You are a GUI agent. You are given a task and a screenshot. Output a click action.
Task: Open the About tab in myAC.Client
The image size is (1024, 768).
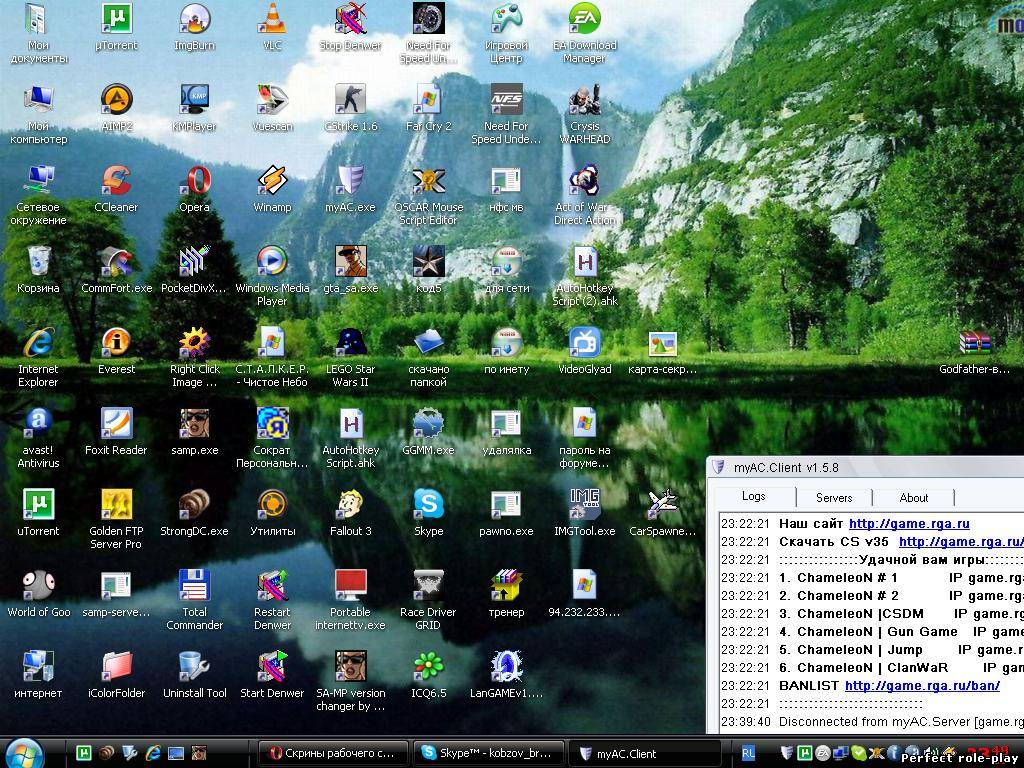(x=914, y=498)
